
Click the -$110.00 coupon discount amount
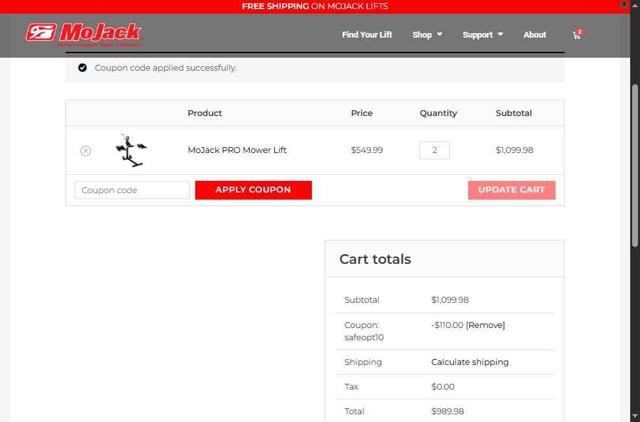pos(447,325)
